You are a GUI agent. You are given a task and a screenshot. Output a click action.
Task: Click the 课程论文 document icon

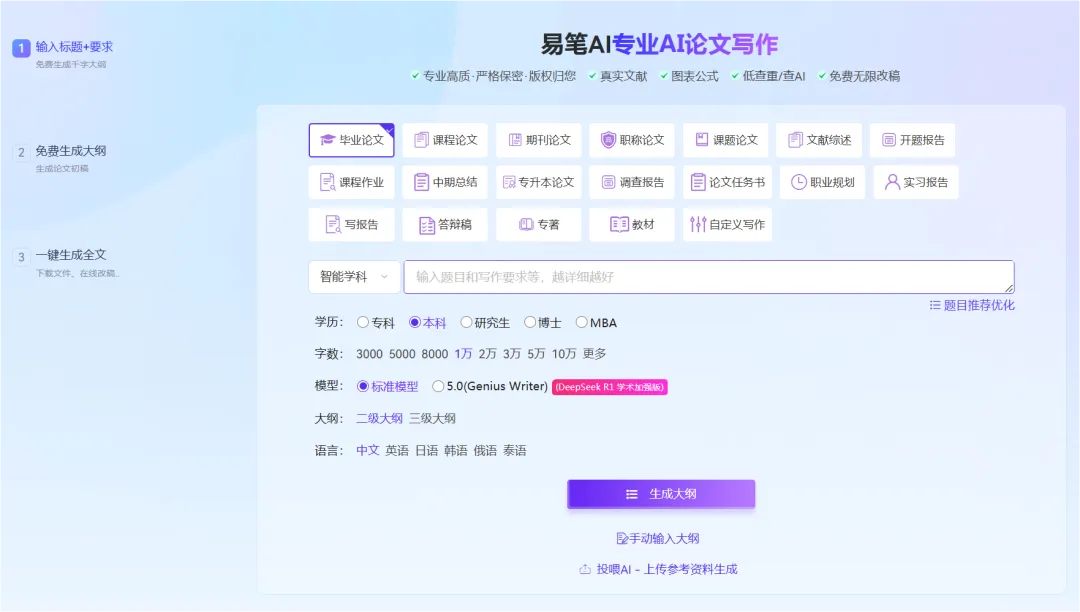pos(421,140)
